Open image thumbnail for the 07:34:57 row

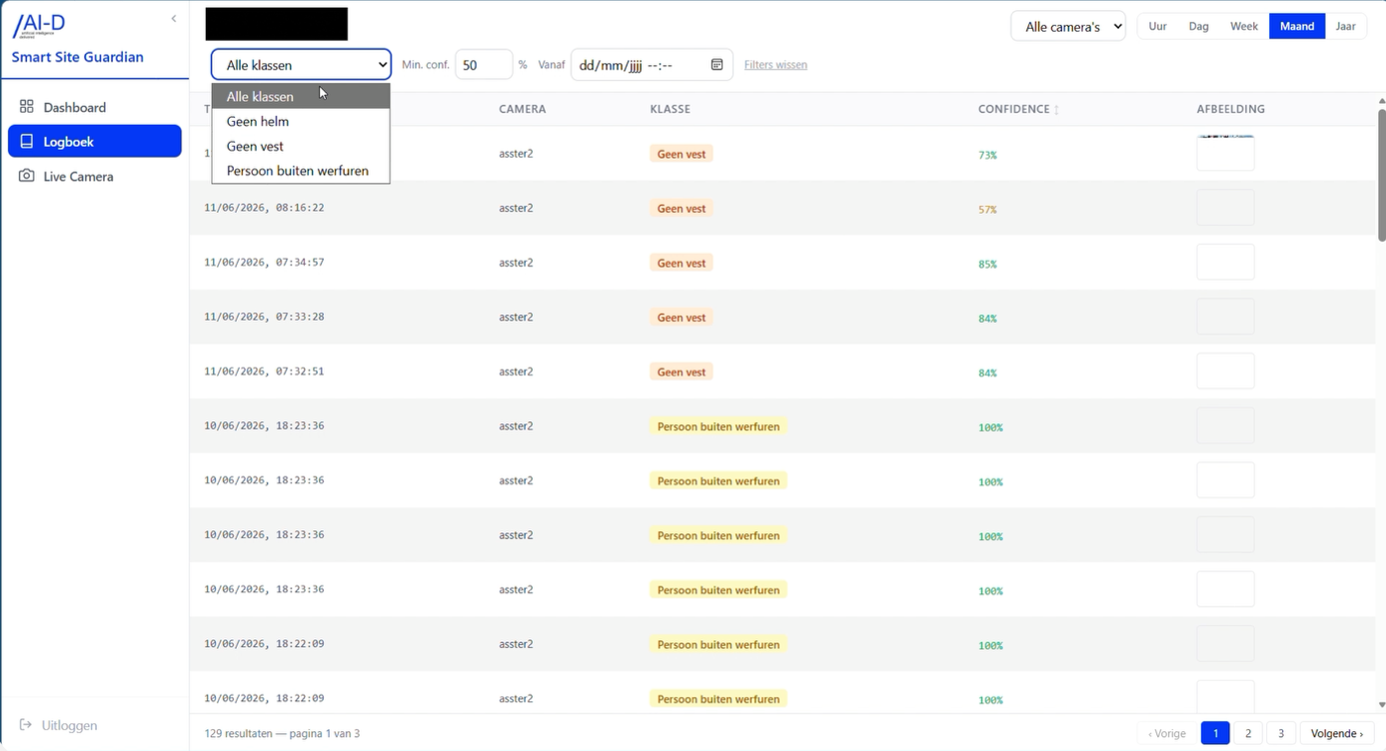pyautogui.click(x=1225, y=262)
